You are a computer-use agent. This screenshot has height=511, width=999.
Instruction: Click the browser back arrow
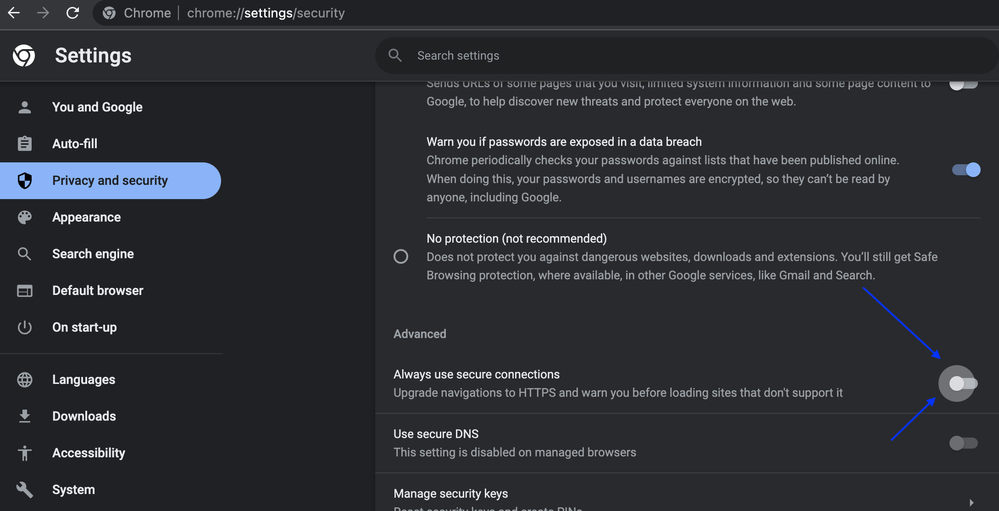pos(14,13)
